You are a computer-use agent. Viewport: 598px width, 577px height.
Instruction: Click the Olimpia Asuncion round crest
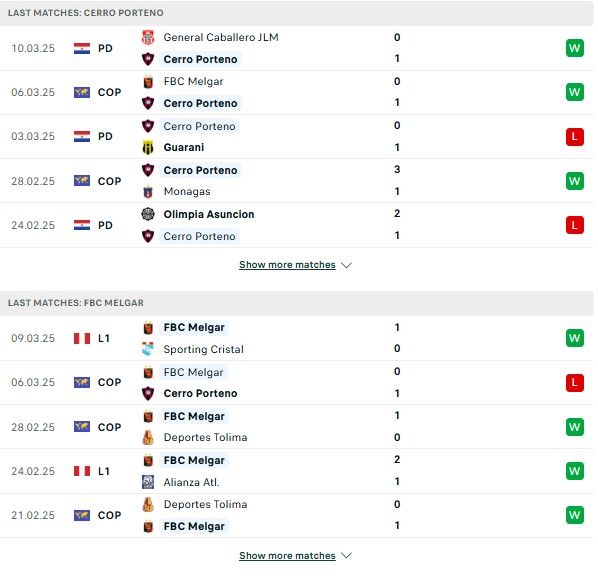click(148, 214)
